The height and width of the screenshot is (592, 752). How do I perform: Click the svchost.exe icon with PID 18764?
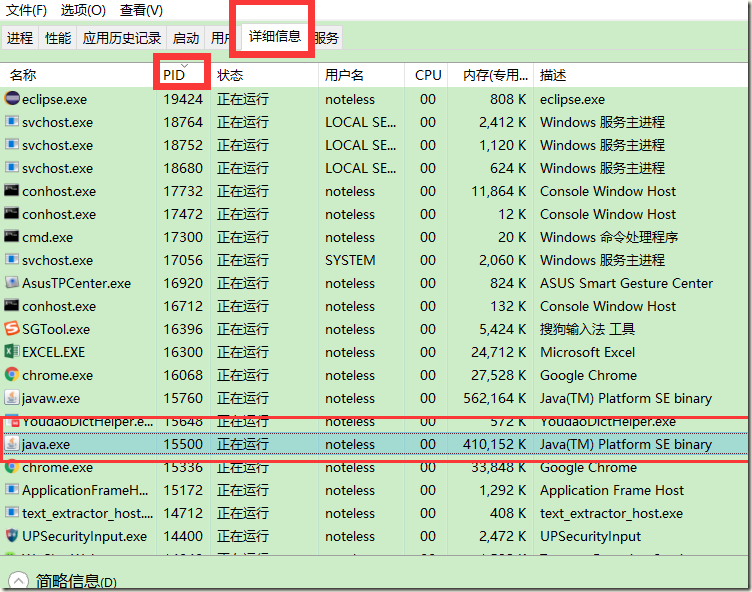point(12,121)
